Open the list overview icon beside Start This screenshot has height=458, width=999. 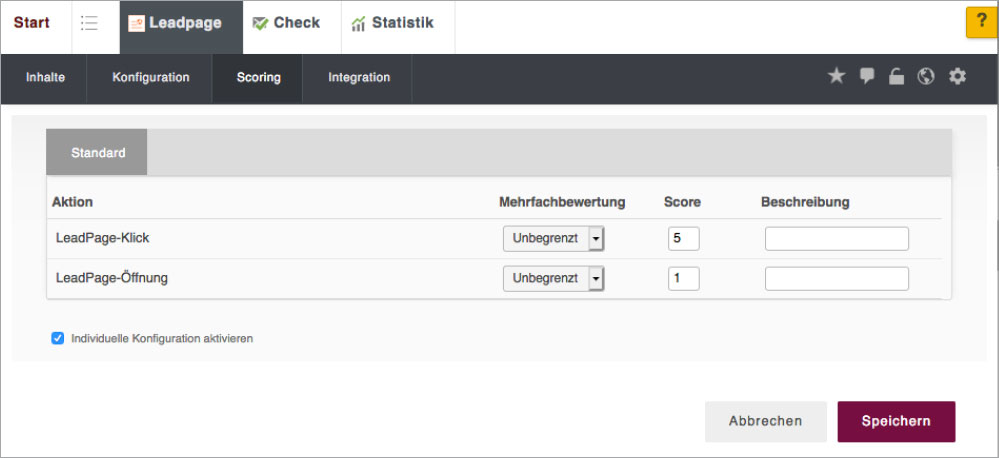coord(89,24)
